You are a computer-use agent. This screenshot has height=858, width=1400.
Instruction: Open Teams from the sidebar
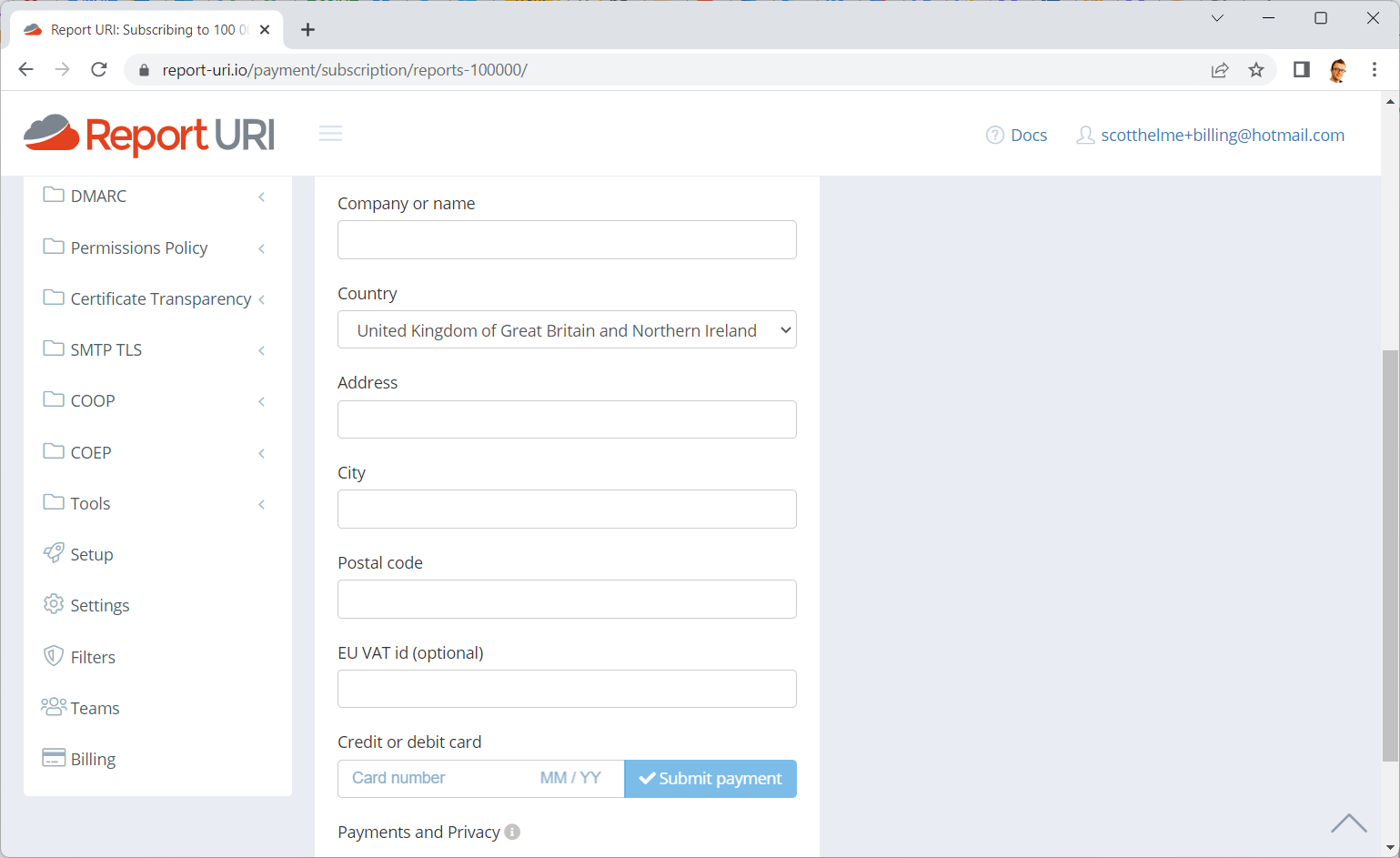click(x=95, y=708)
